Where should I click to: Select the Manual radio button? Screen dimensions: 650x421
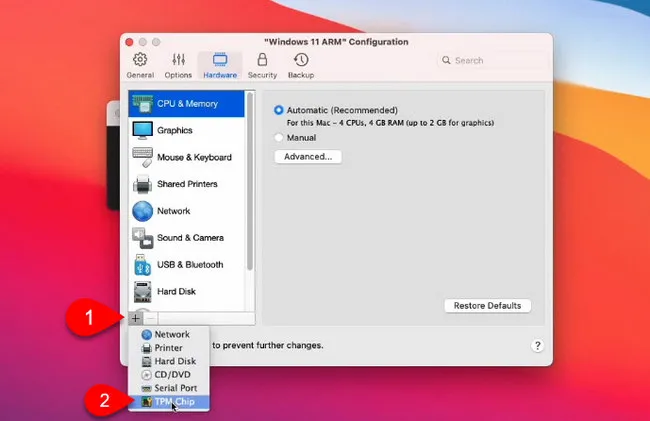[x=279, y=138]
